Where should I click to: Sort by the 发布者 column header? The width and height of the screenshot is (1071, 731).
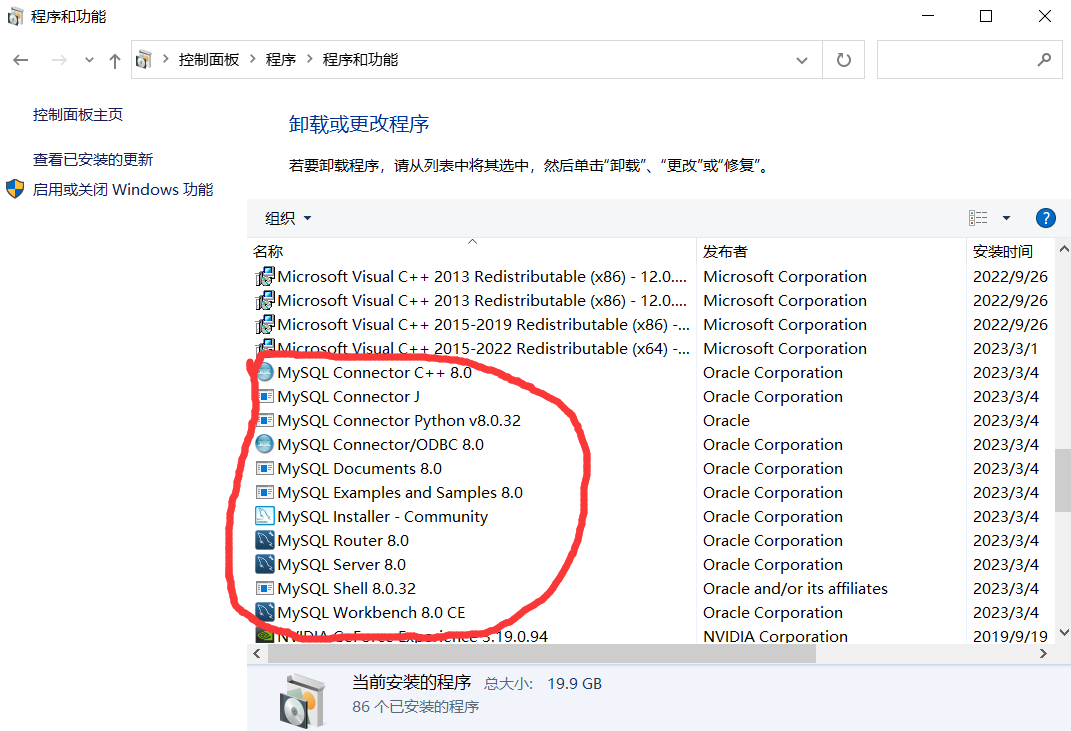pos(725,251)
